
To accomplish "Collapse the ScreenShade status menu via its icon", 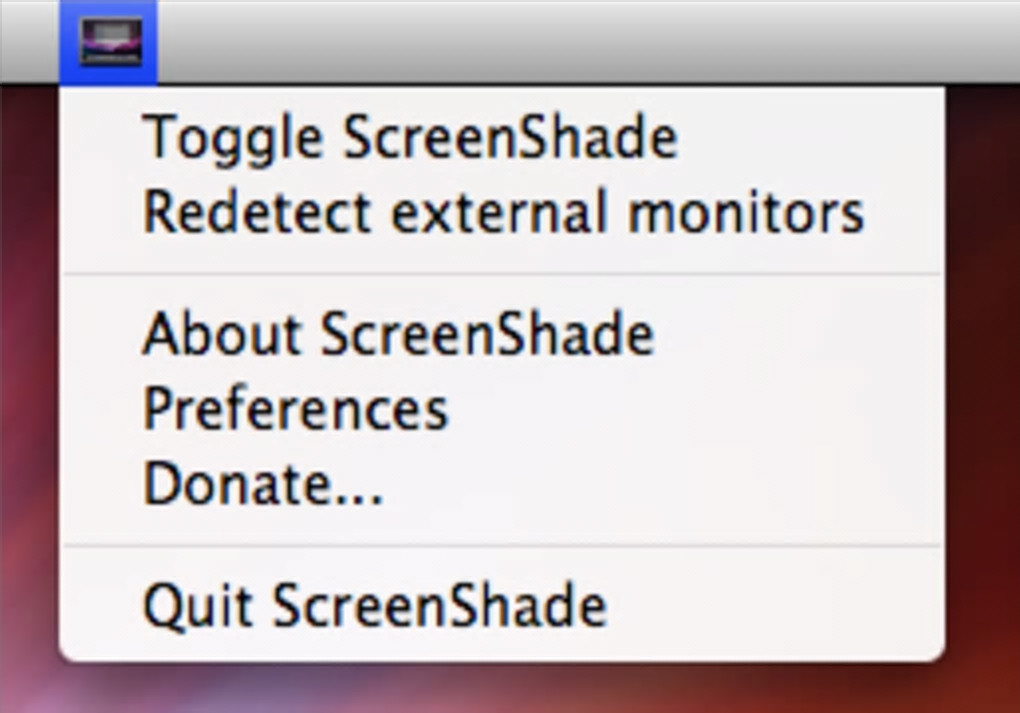I will [x=108, y=42].
